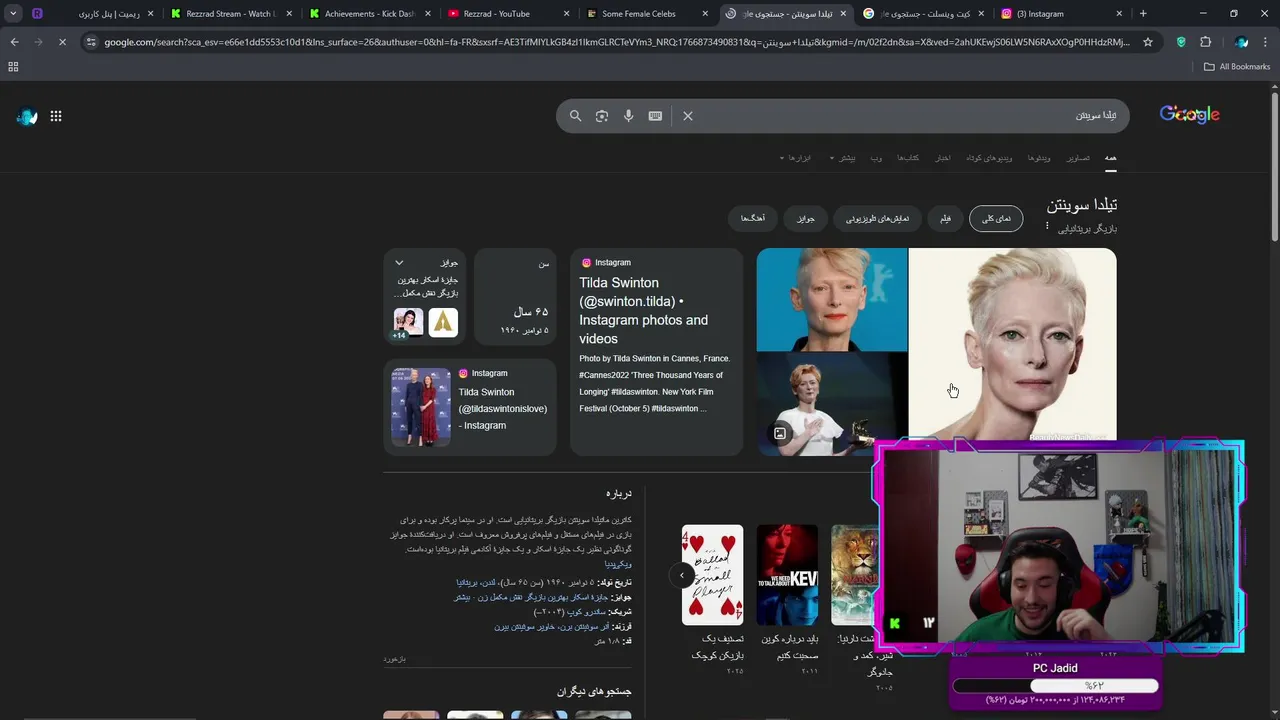
Task: Switch to the Achievements - Kick tab
Action: point(371,14)
